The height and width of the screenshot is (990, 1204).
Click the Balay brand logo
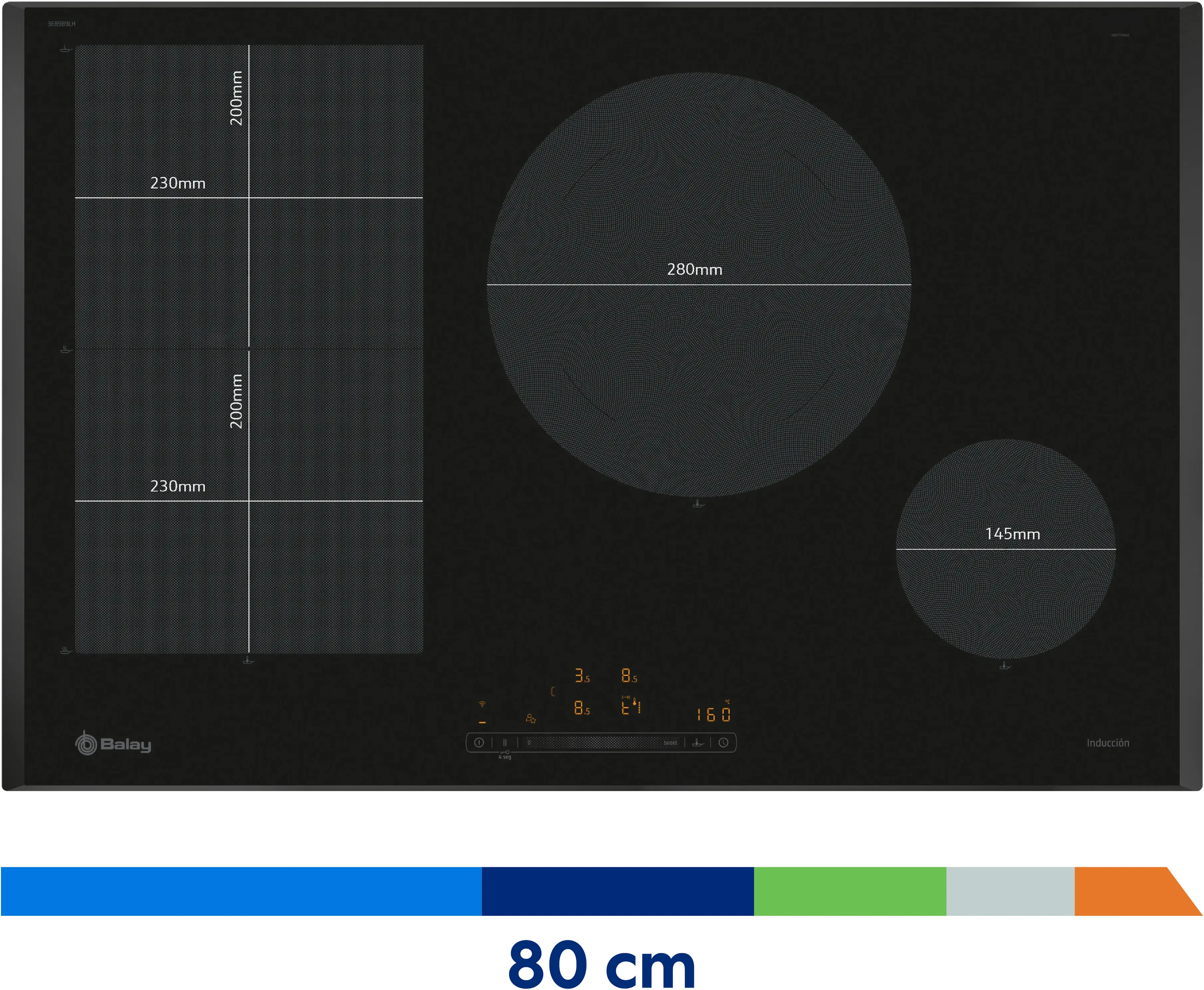tap(114, 744)
